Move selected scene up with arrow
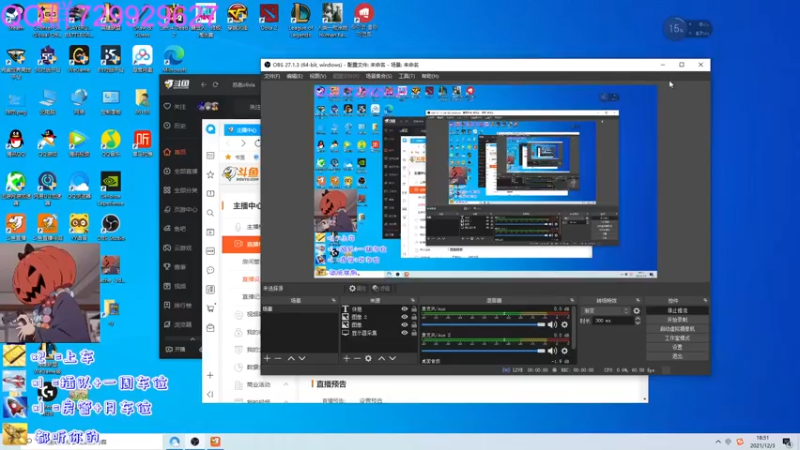The image size is (800, 450). point(291,358)
